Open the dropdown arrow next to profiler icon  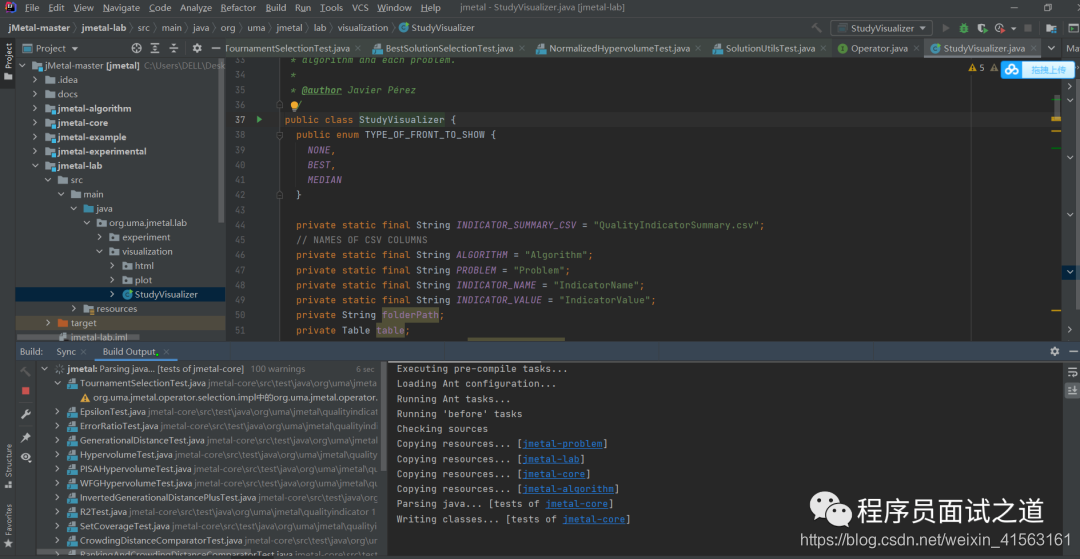tap(1013, 28)
